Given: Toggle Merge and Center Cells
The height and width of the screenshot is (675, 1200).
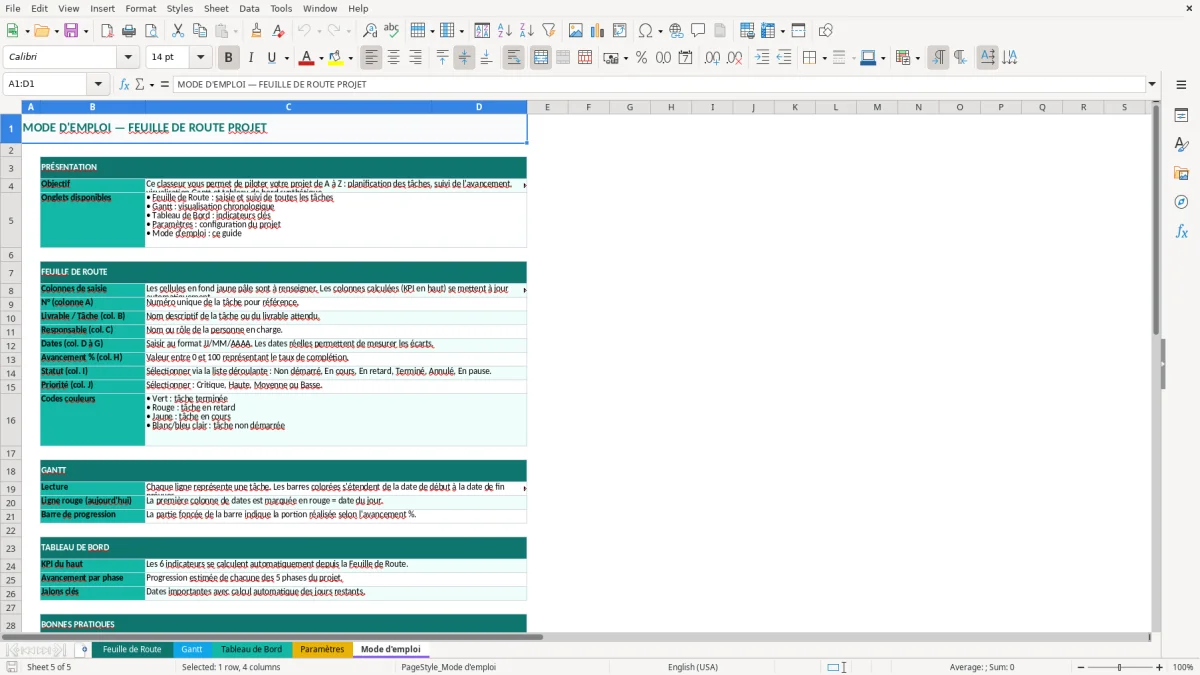Looking at the screenshot, I should tap(540, 58).
